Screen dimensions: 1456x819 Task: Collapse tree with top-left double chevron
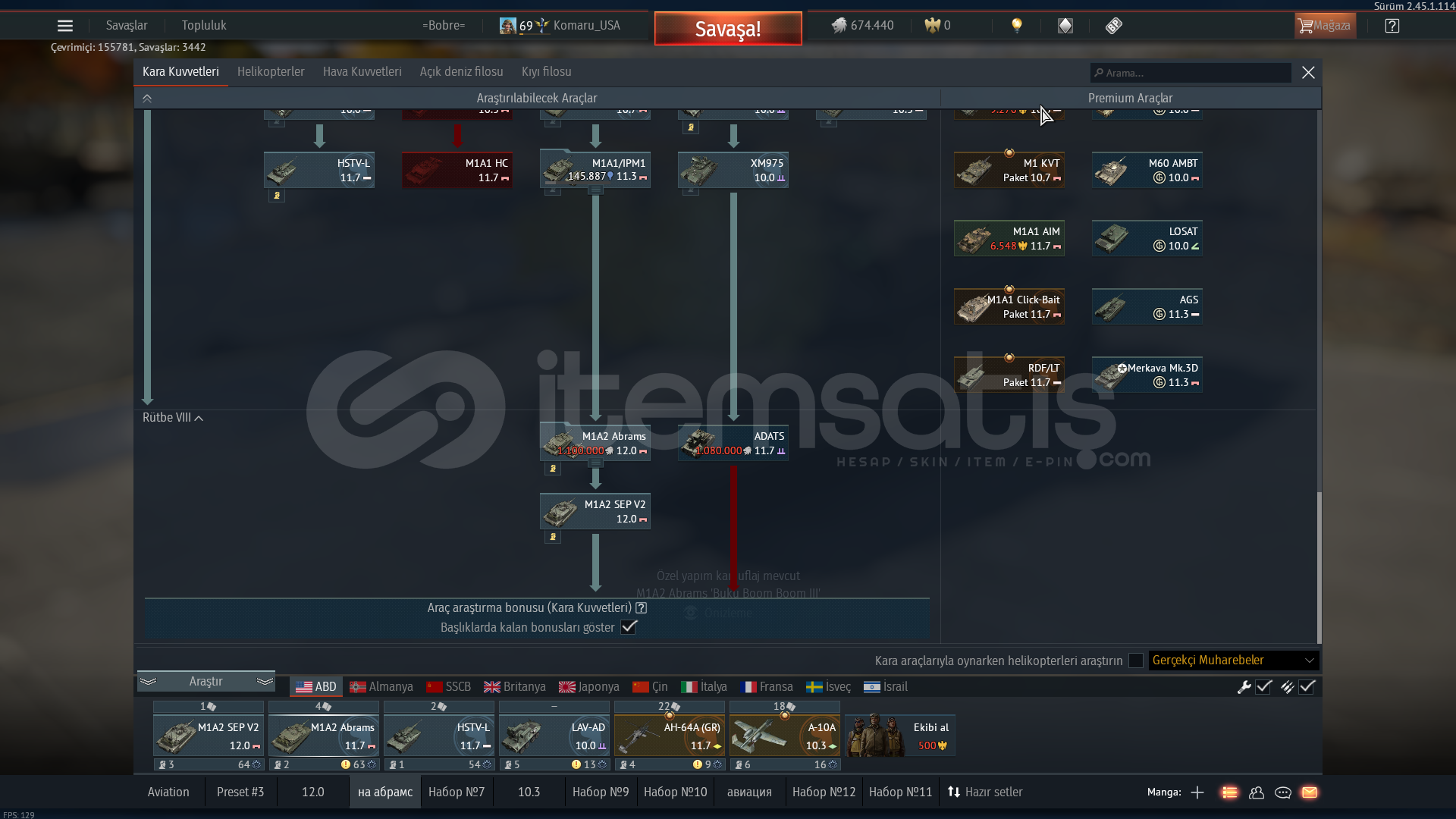pyautogui.click(x=147, y=99)
